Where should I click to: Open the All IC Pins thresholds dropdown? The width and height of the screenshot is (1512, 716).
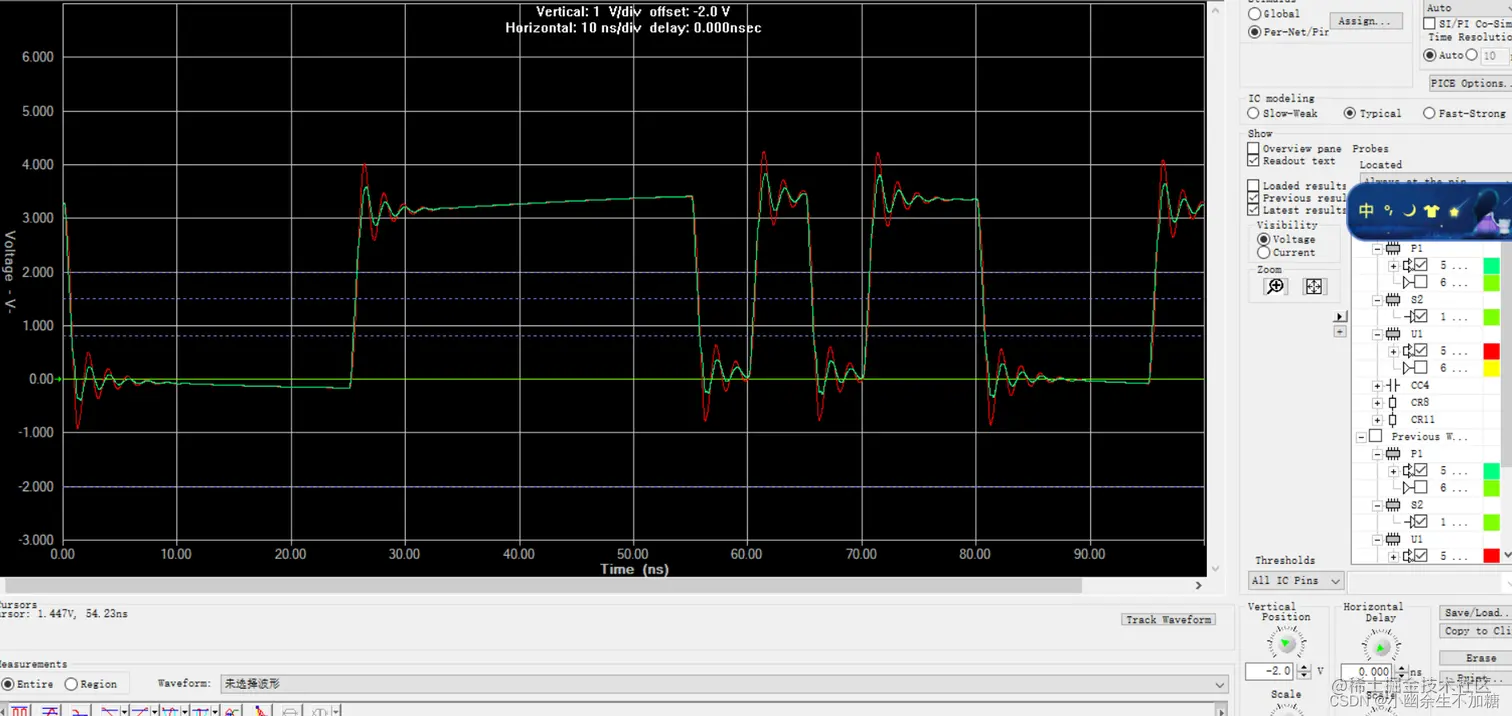click(x=1296, y=581)
